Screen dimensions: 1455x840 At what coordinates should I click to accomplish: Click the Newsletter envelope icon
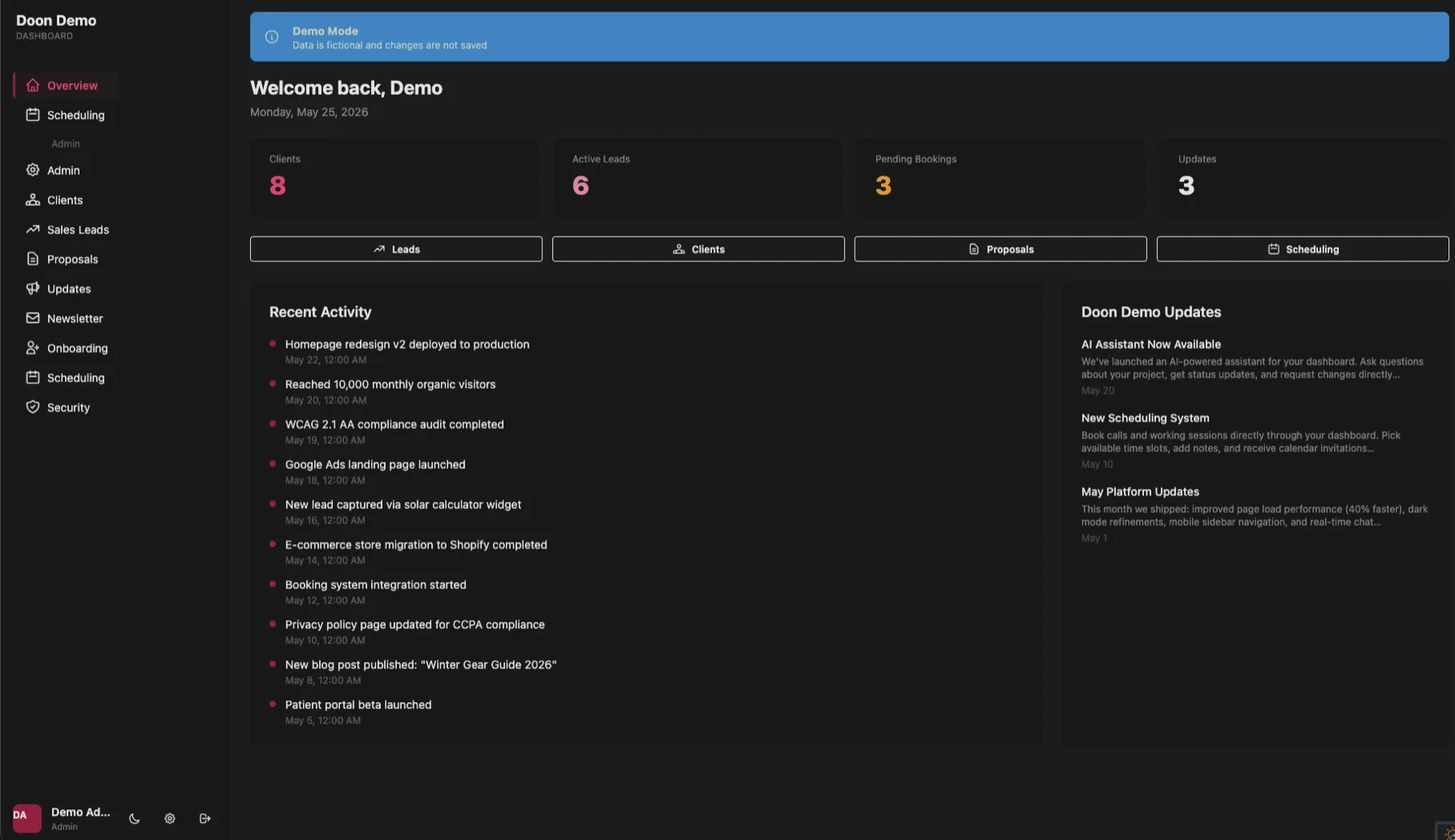coord(32,318)
